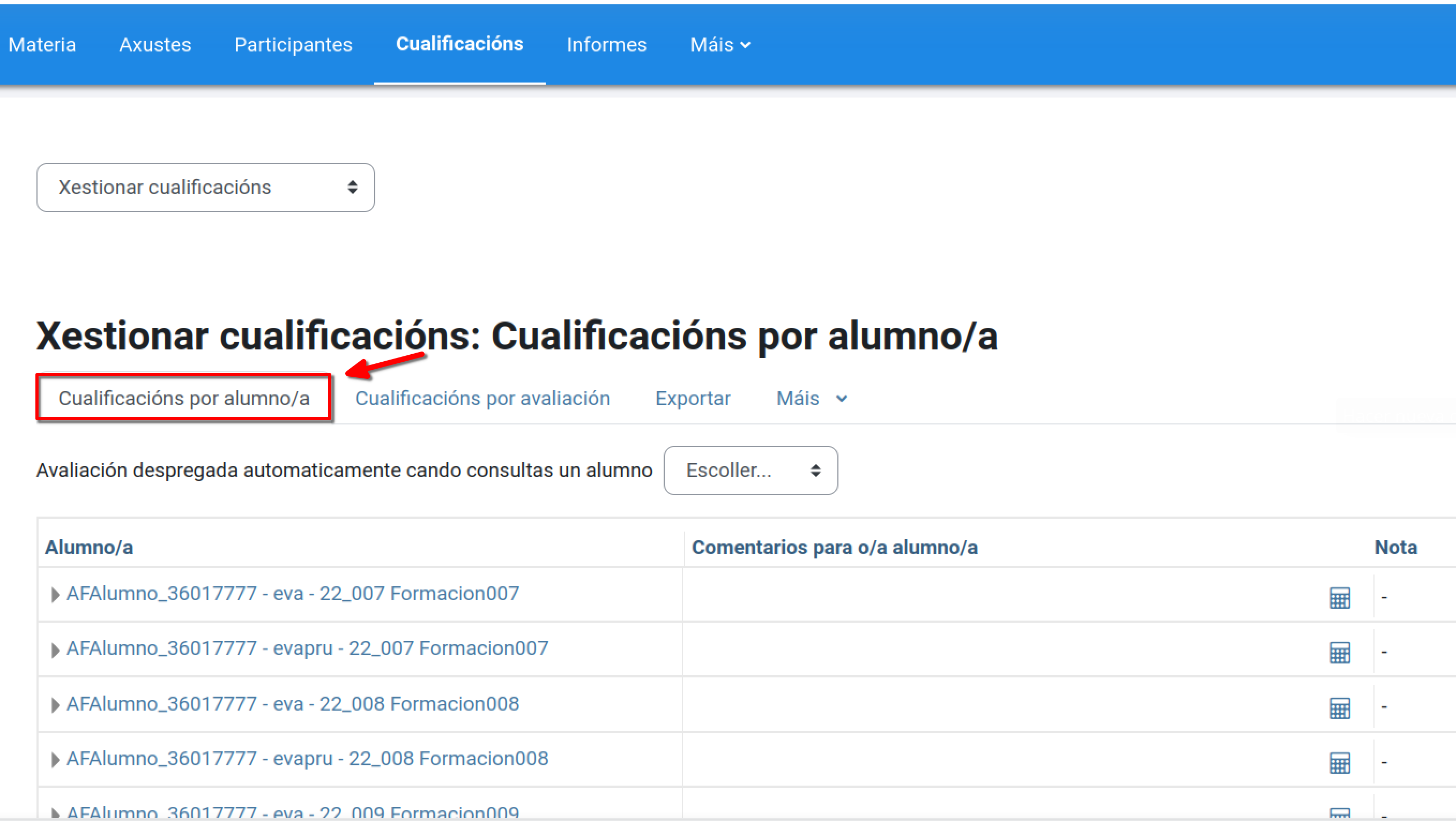This screenshot has height=821, width=1456.
Task: Expand the AFAlumno eva 22_007 Formacion007 row
Action: point(55,594)
